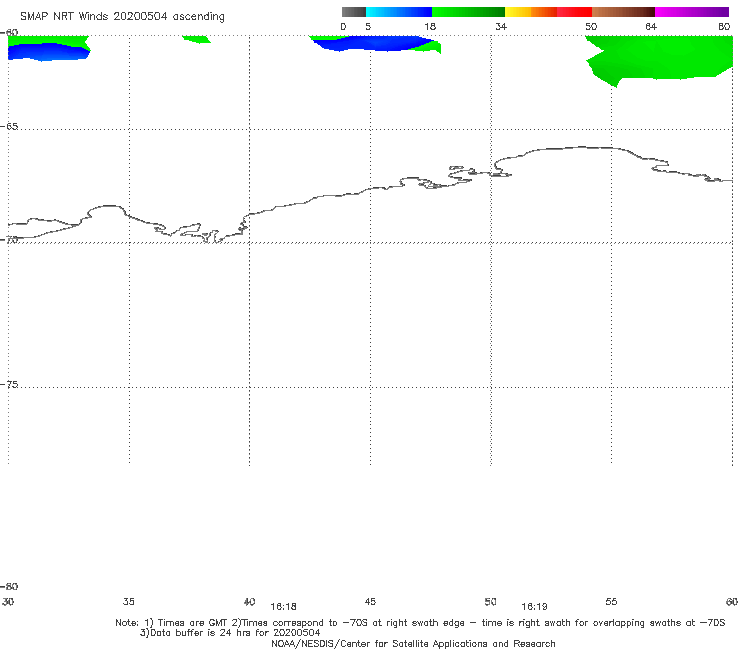Screen dimensions: 740x650
Task: Select the longitude axis label '55'
Action: [612, 602]
